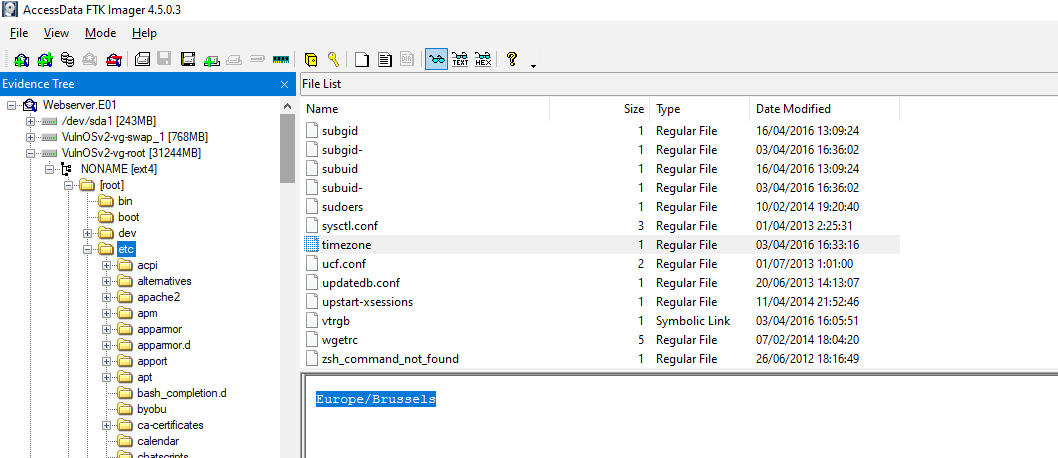Click the Create Disk Image icon
Image resolution: width=1058 pixels, height=458 pixels.
click(x=142, y=60)
